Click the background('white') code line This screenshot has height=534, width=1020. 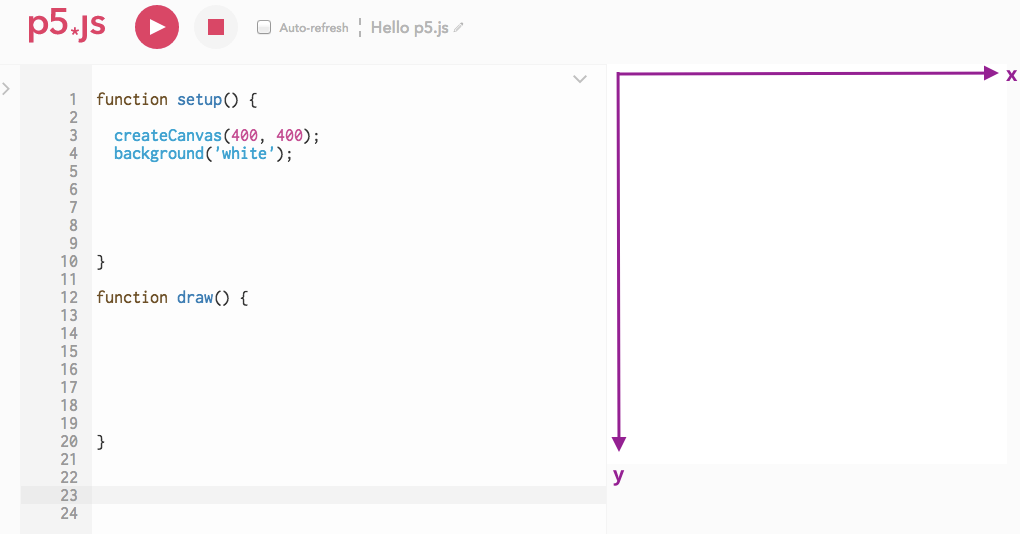(203, 154)
